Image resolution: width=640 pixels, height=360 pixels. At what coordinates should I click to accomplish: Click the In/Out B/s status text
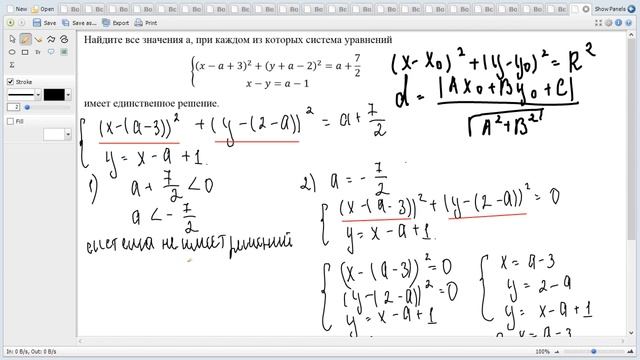[x=31, y=351]
